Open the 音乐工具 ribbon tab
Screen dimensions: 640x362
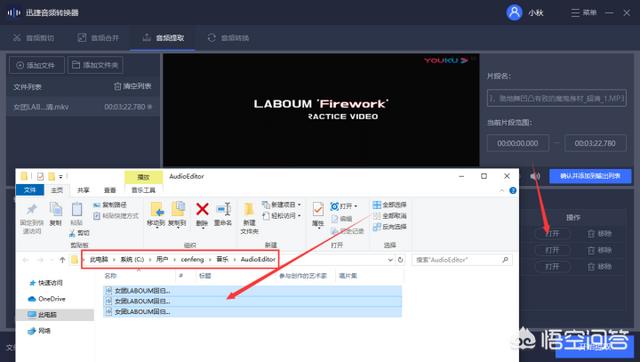(143, 190)
